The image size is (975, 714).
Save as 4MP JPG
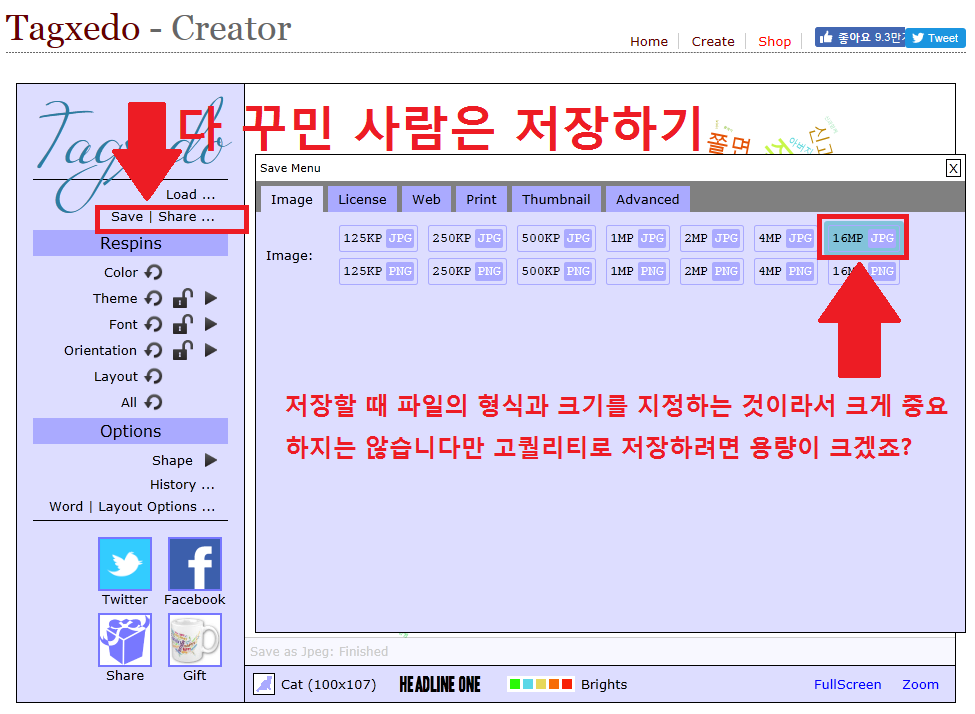pos(785,238)
